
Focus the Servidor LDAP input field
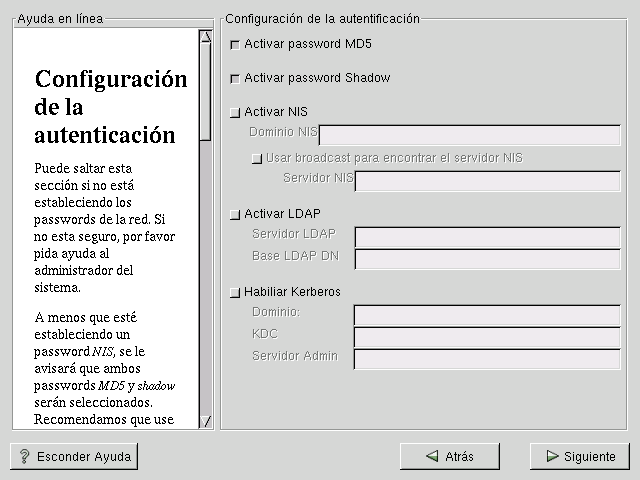(488, 237)
